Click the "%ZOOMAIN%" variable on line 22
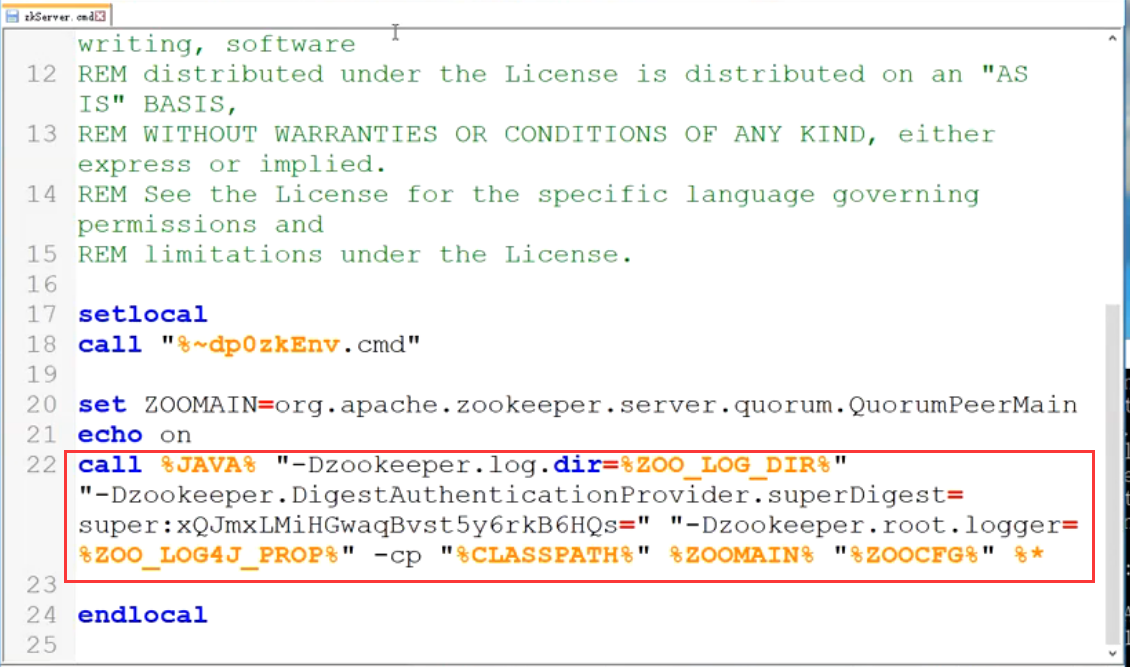The width and height of the screenshot is (1130, 667). tap(741, 555)
